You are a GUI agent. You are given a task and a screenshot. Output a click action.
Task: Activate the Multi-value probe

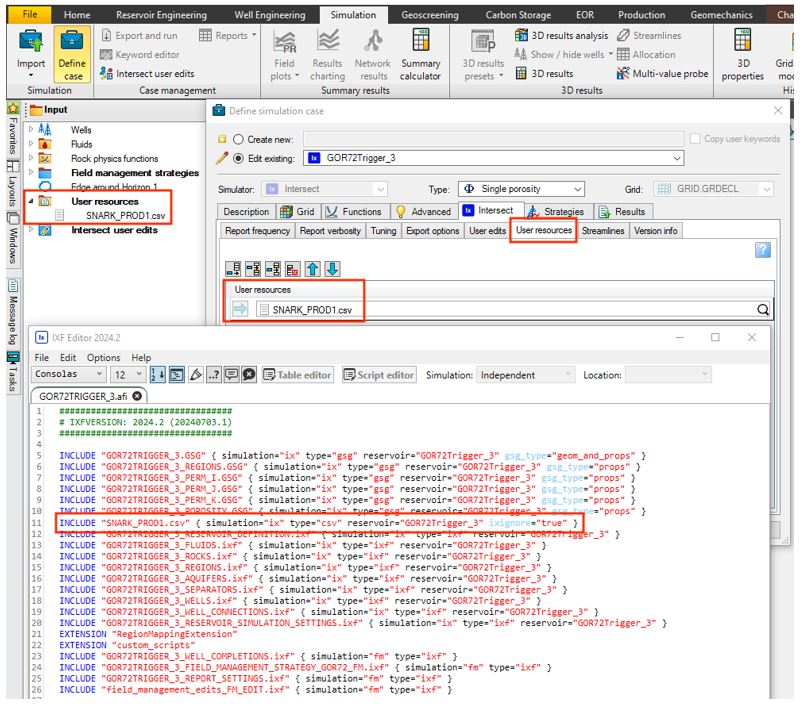pyautogui.click(x=662, y=74)
